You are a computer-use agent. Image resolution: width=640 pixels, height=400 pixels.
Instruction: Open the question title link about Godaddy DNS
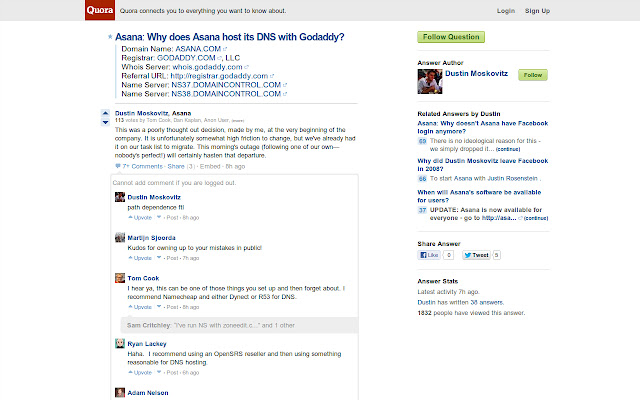point(229,37)
